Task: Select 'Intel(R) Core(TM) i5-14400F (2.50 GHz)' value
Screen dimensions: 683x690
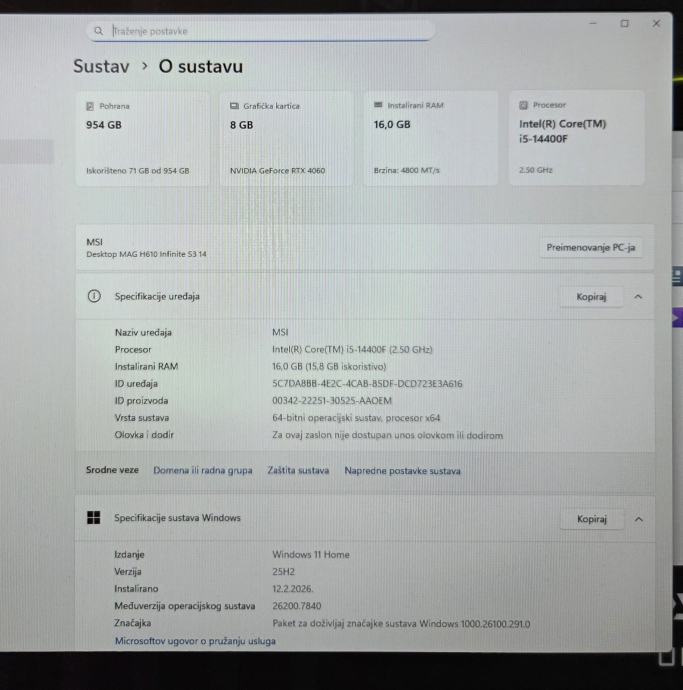Action: pyautogui.click(x=352, y=349)
